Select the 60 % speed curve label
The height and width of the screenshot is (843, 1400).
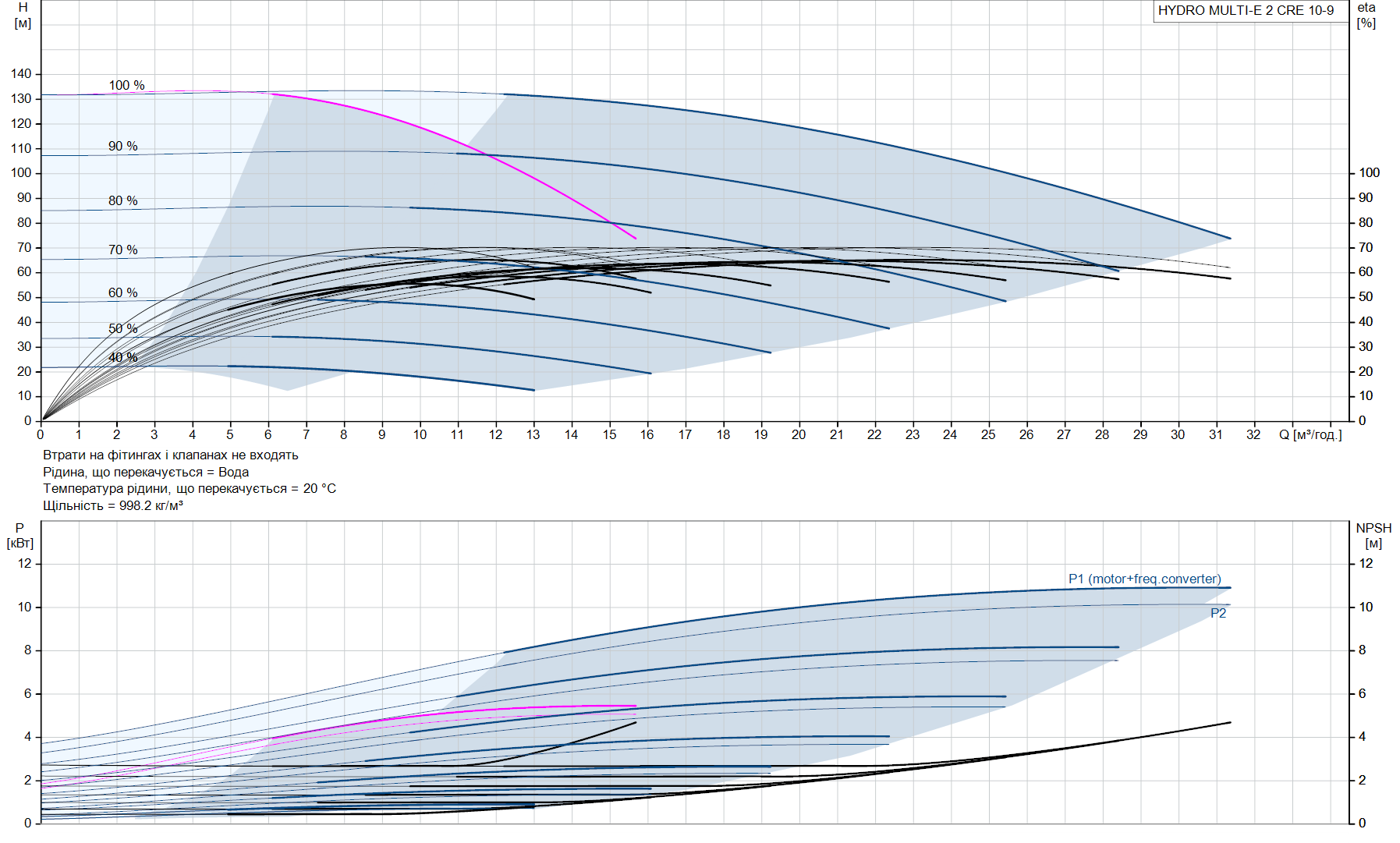pos(122,292)
